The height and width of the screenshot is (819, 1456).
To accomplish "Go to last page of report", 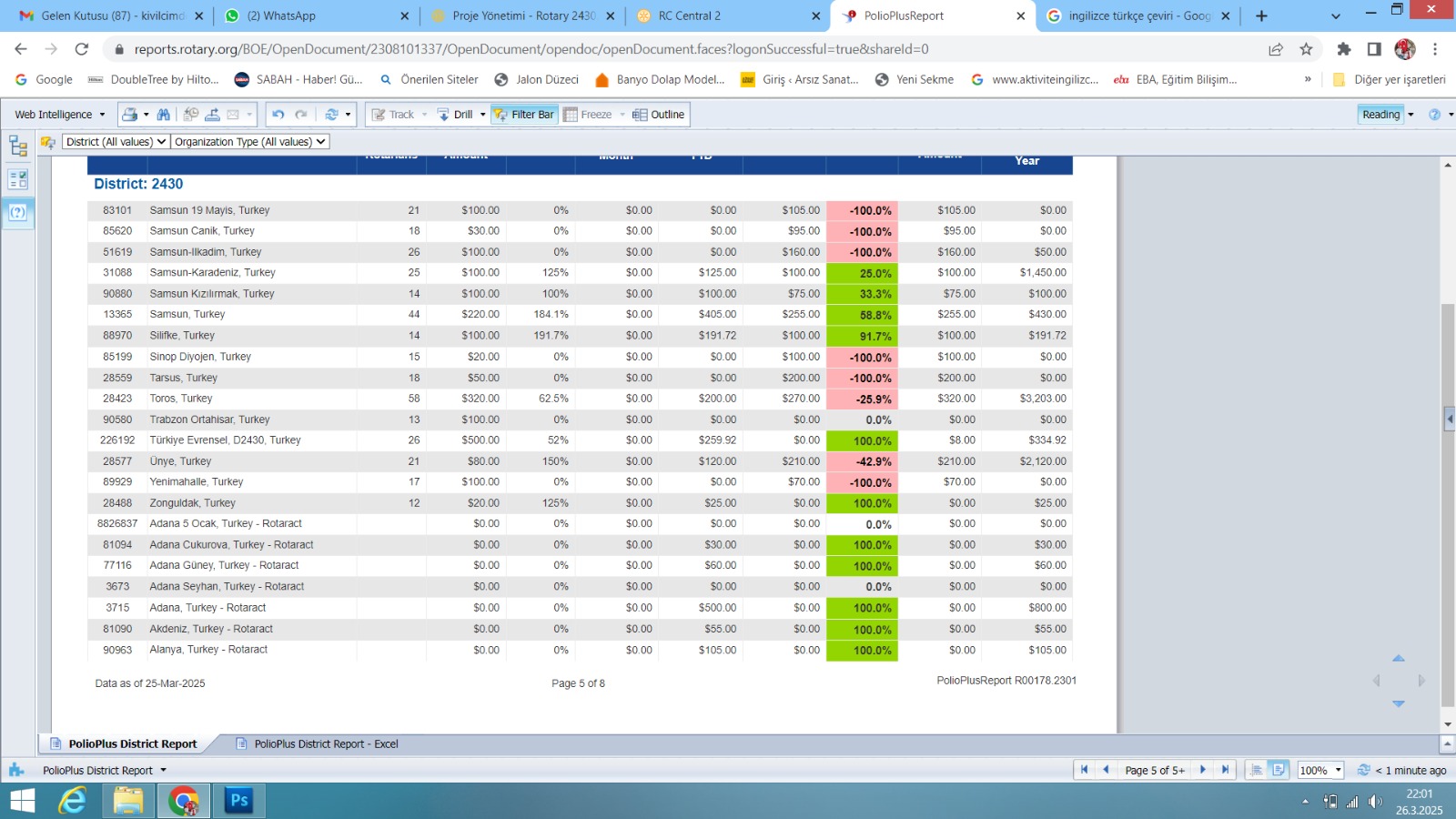I will (1225, 770).
